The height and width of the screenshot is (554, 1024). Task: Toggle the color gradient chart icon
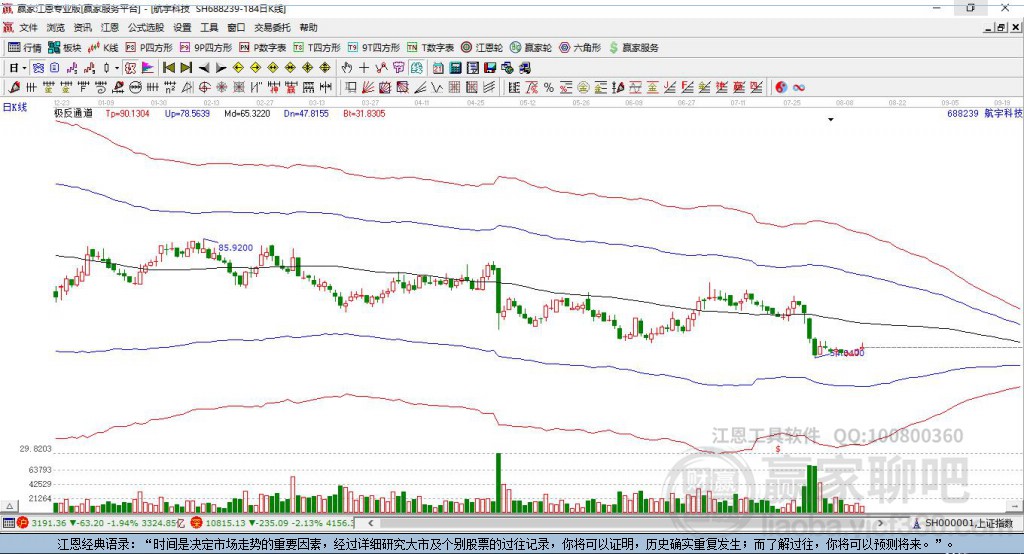click(x=148, y=67)
